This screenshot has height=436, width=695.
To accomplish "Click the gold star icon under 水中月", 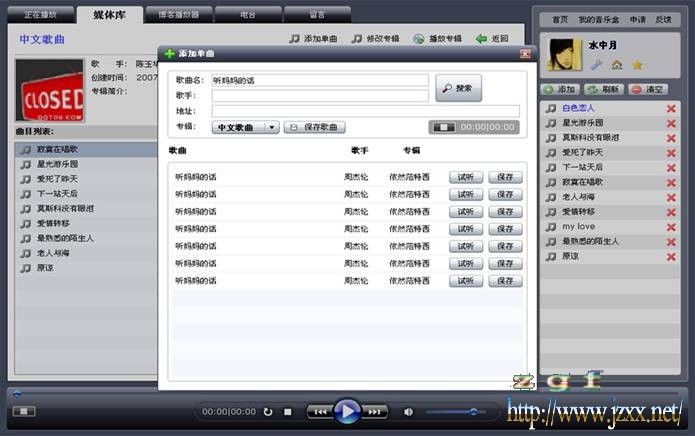I will (x=637, y=65).
